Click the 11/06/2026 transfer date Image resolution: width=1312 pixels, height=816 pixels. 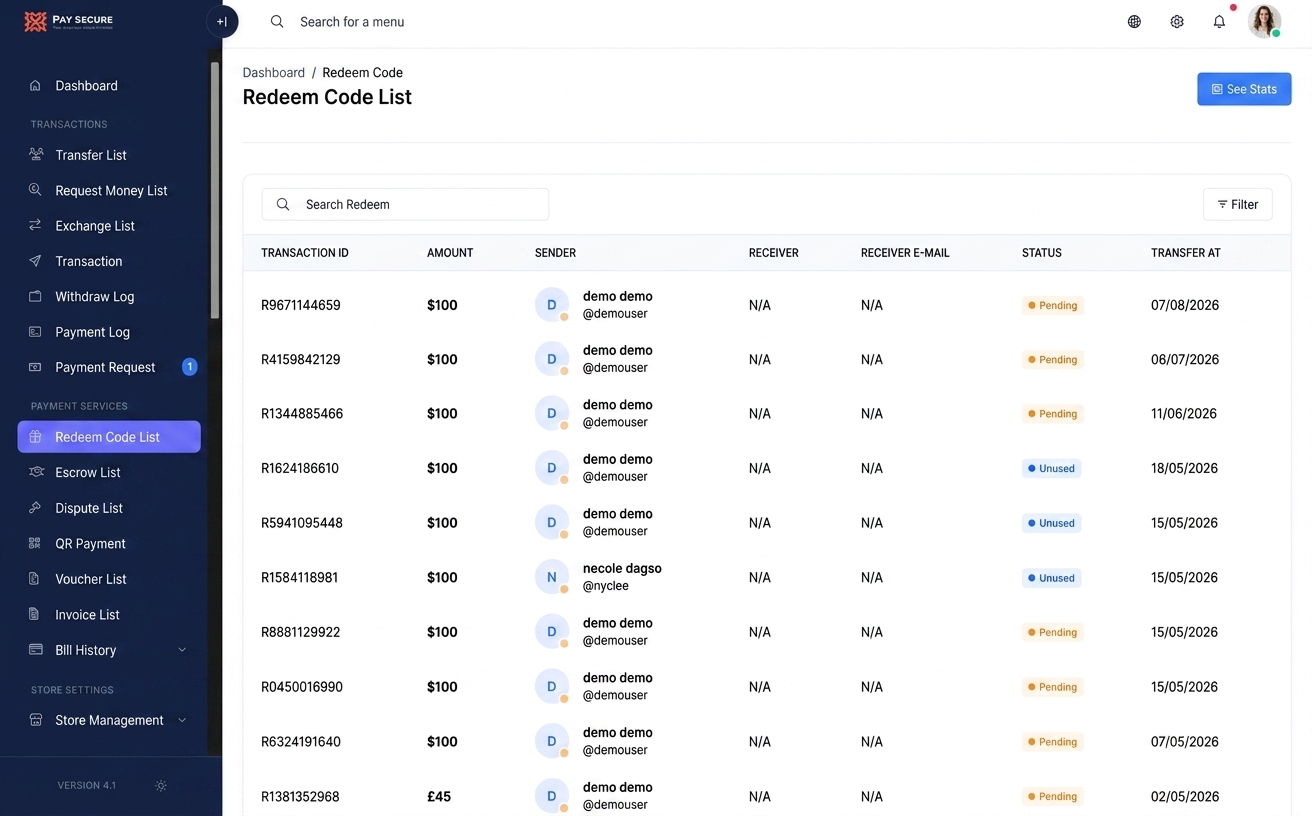coord(1184,414)
